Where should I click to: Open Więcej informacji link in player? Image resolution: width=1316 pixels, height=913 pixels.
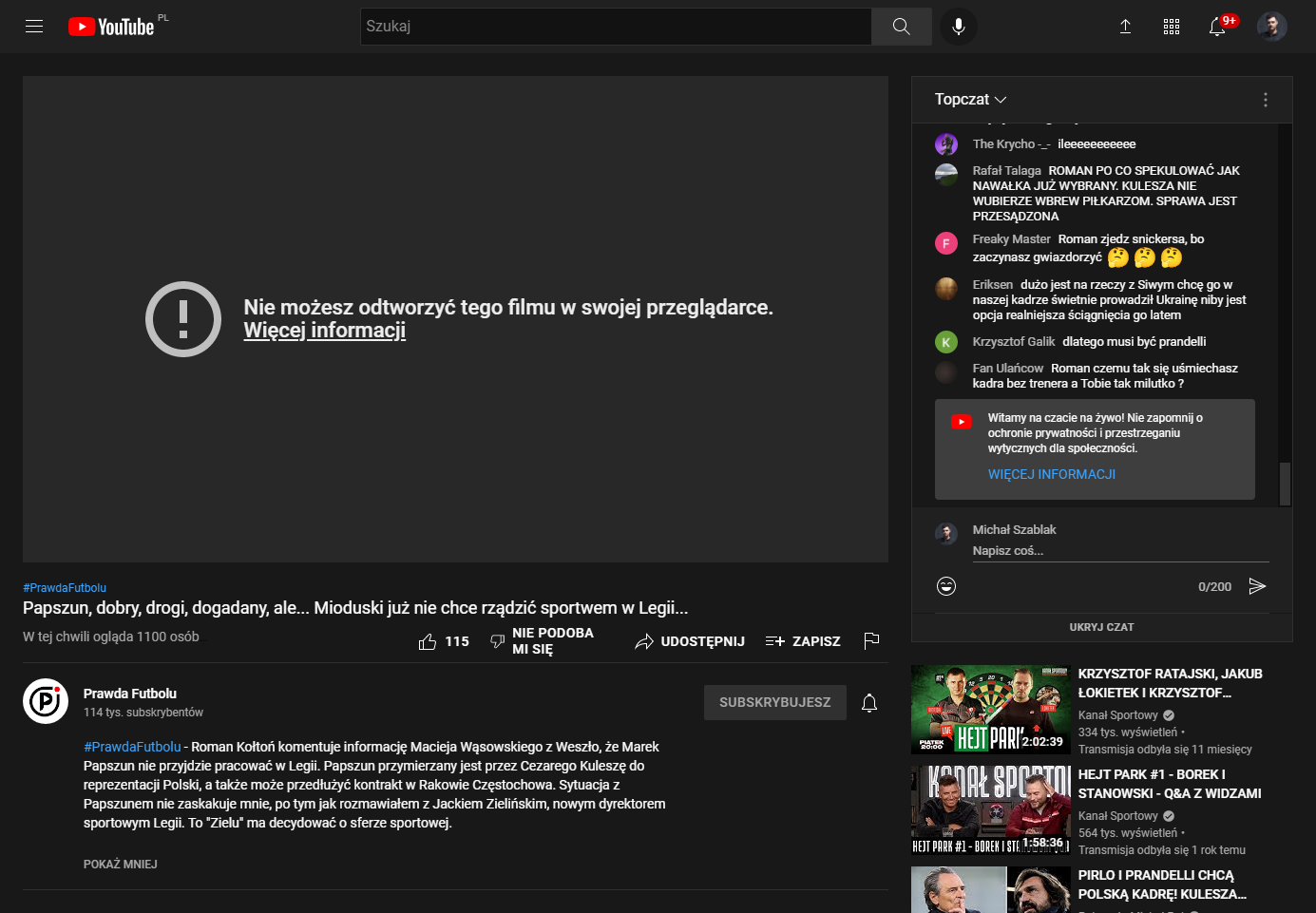point(325,331)
